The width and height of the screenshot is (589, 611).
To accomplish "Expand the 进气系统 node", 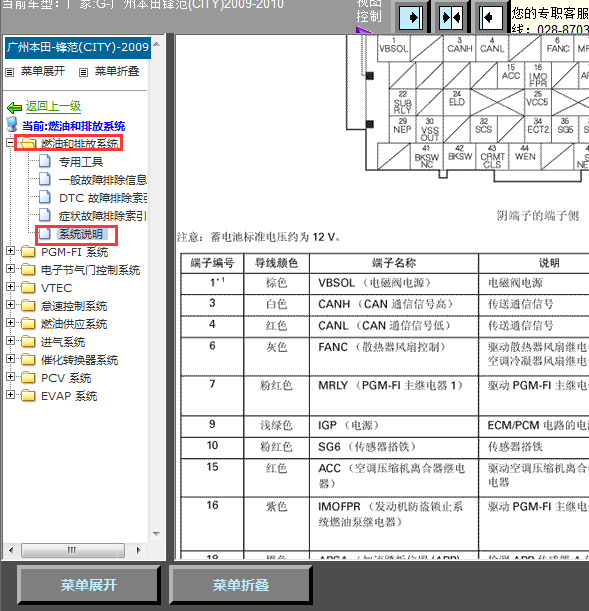I will pos(11,341).
